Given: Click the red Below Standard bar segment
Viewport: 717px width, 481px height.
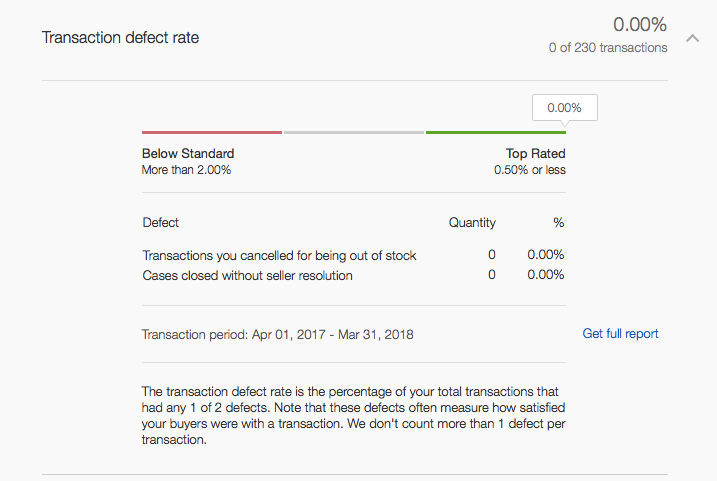Looking at the screenshot, I should [212, 132].
